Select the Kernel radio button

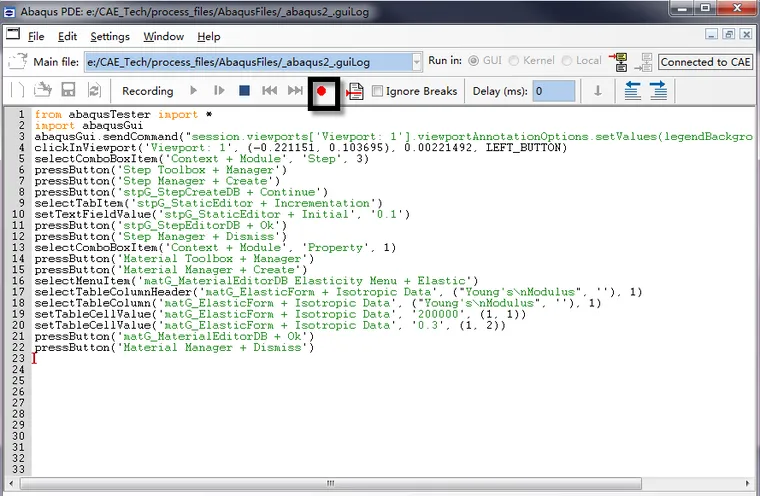pos(514,61)
